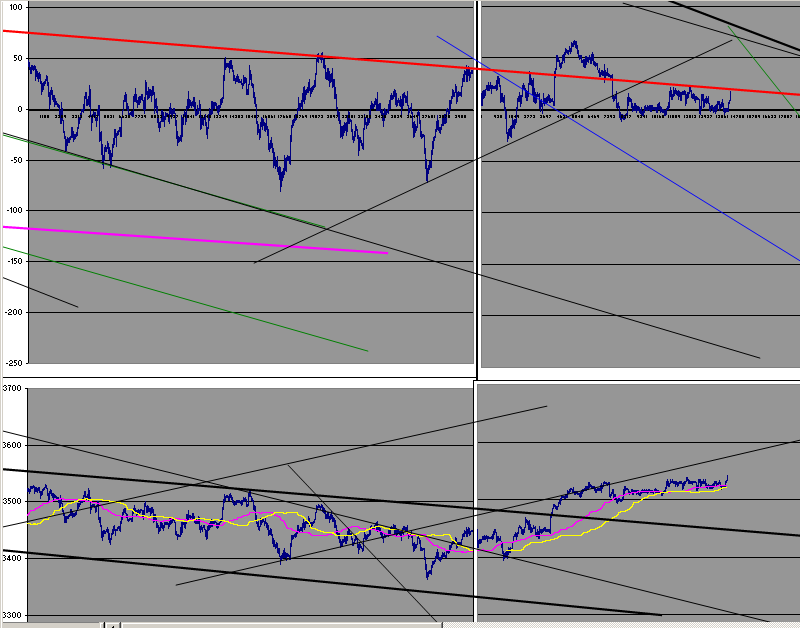
Task: Click the "-50" axis label in the upper left chart
Action: (15, 160)
